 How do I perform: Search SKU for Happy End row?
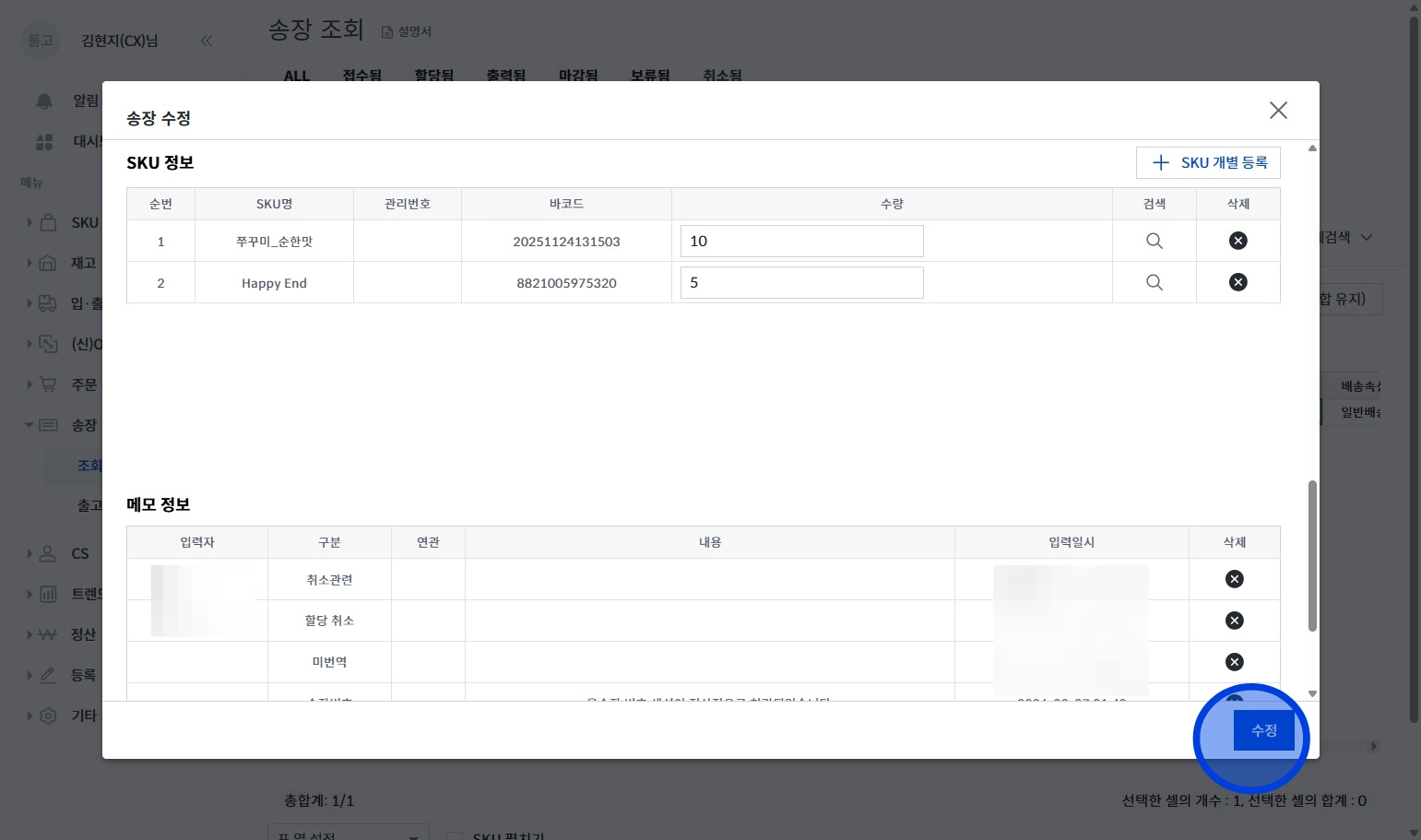[x=1155, y=283]
